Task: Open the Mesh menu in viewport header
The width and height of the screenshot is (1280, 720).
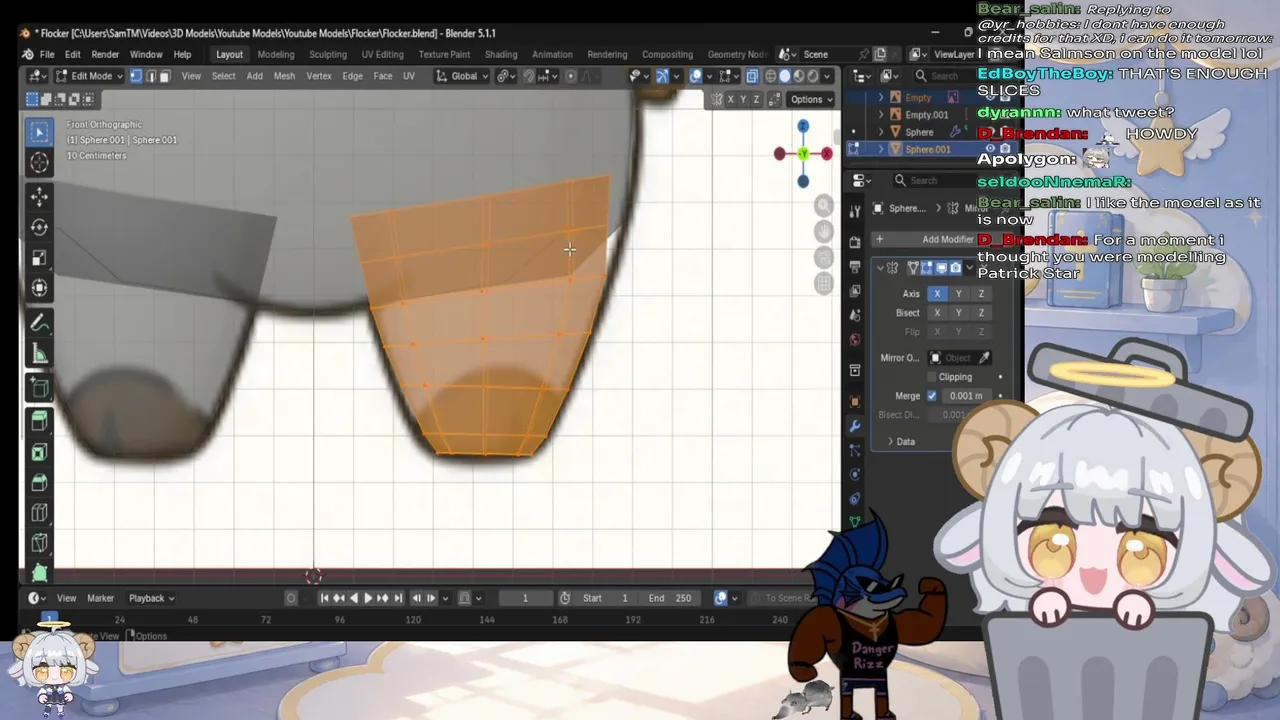Action: coord(284,76)
